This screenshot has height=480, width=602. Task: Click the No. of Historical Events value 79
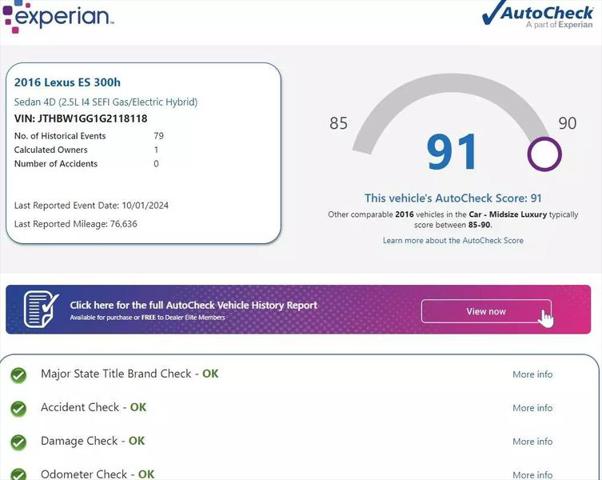[159, 136]
